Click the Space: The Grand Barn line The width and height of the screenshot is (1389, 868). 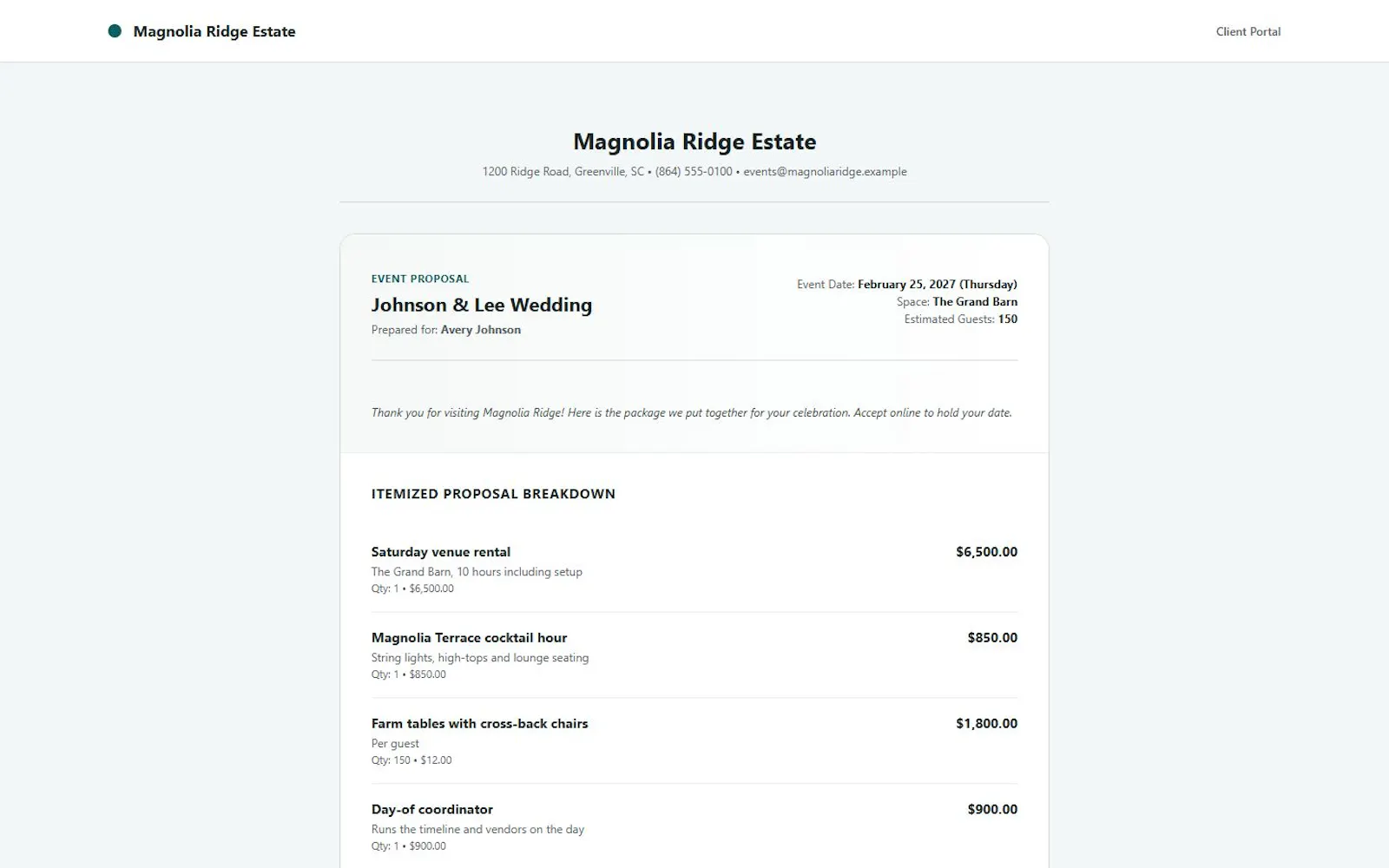point(957,301)
